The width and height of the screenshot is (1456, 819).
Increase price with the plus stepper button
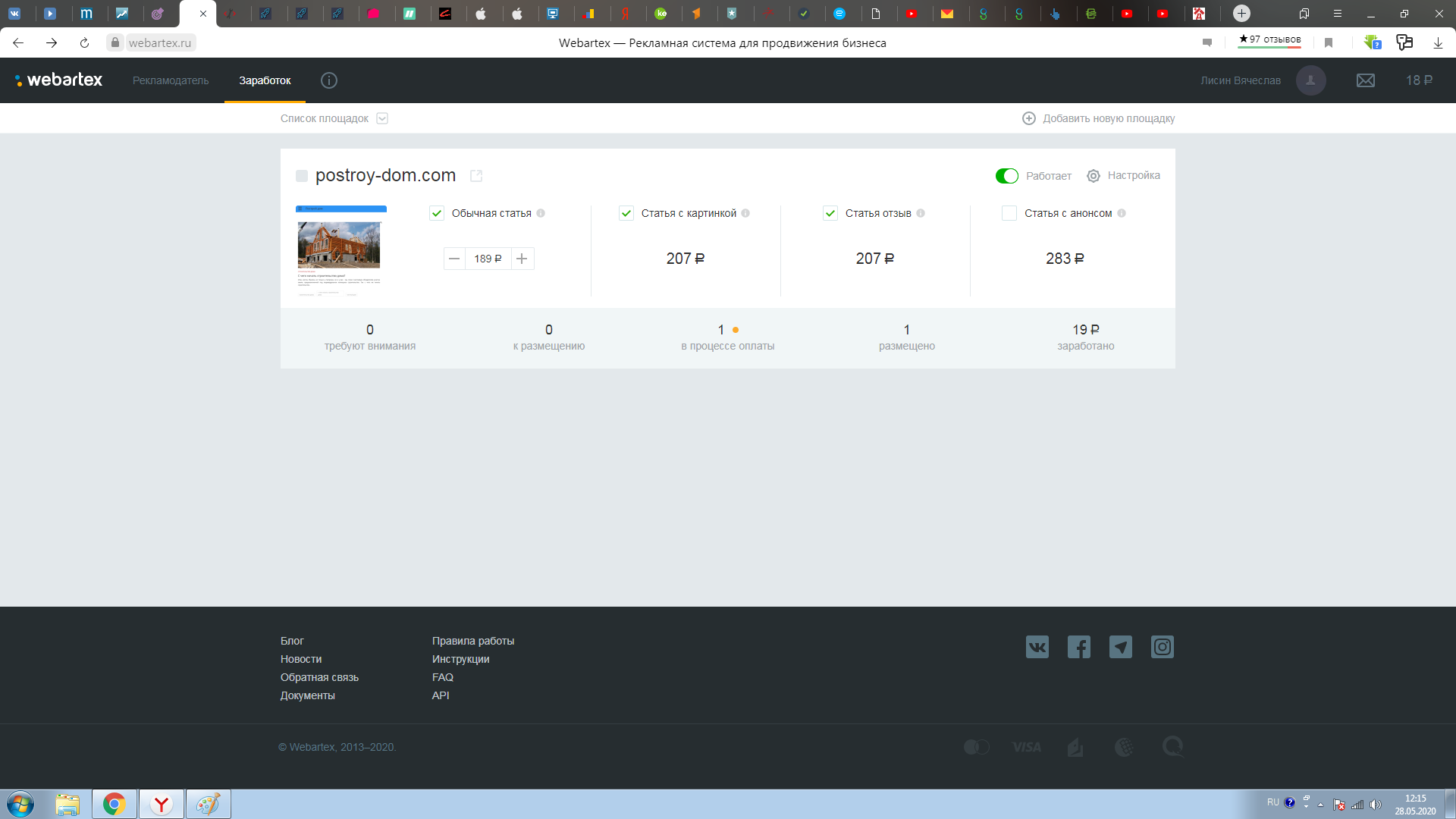(x=522, y=259)
